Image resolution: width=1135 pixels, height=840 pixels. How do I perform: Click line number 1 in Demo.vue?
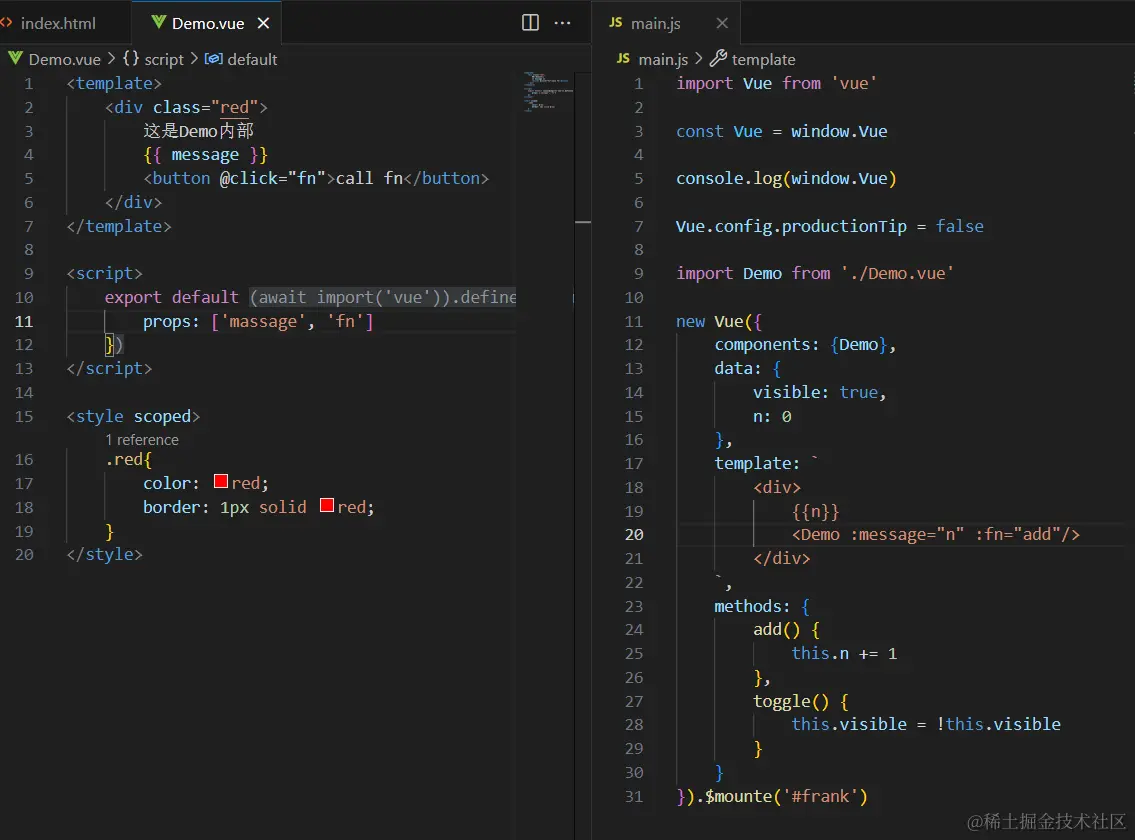(x=29, y=84)
